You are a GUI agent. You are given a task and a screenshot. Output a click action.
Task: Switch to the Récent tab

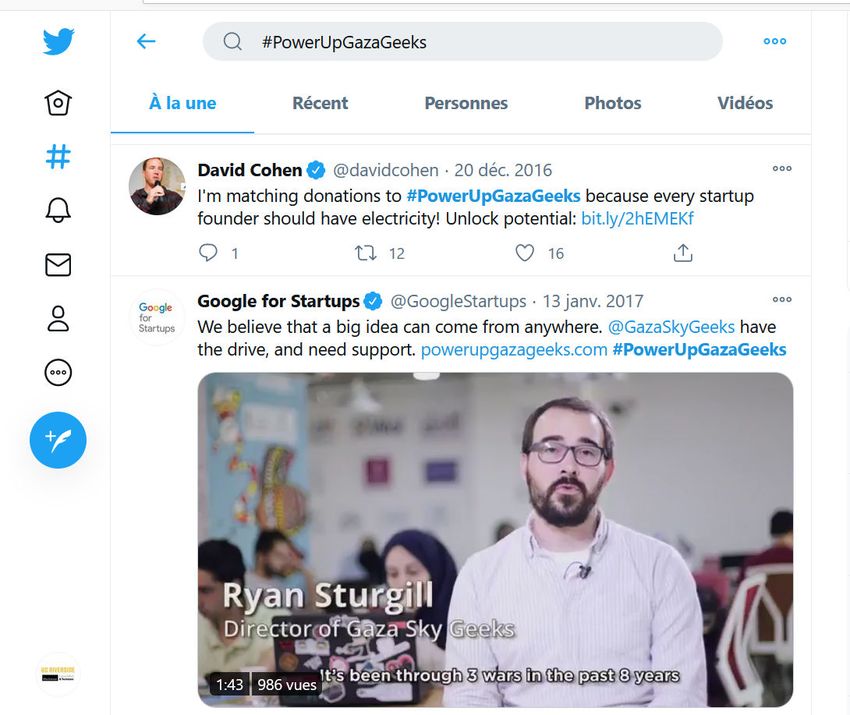click(x=320, y=103)
